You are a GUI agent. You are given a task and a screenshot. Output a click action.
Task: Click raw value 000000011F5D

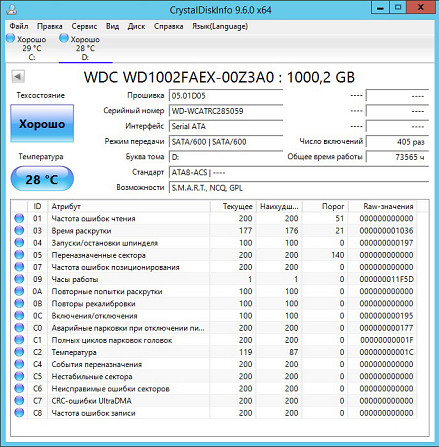pos(386,279)
